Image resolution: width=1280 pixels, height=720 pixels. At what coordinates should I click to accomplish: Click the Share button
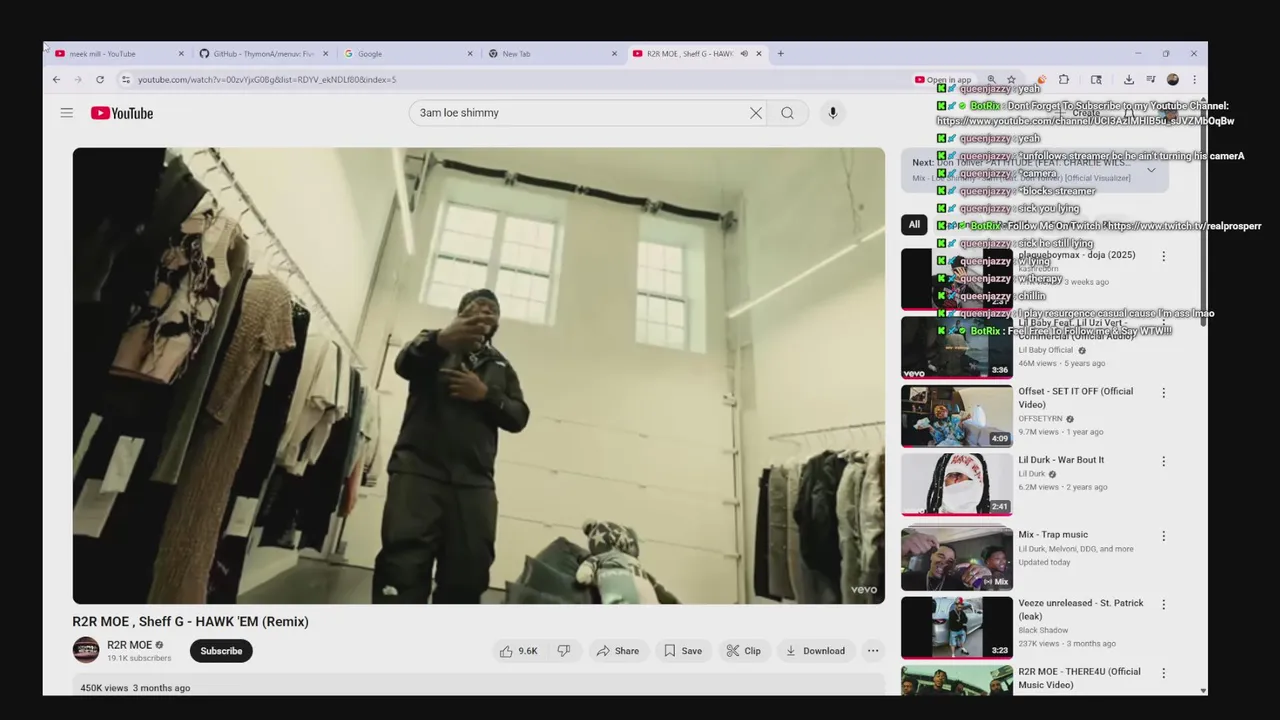pos(617,651)
